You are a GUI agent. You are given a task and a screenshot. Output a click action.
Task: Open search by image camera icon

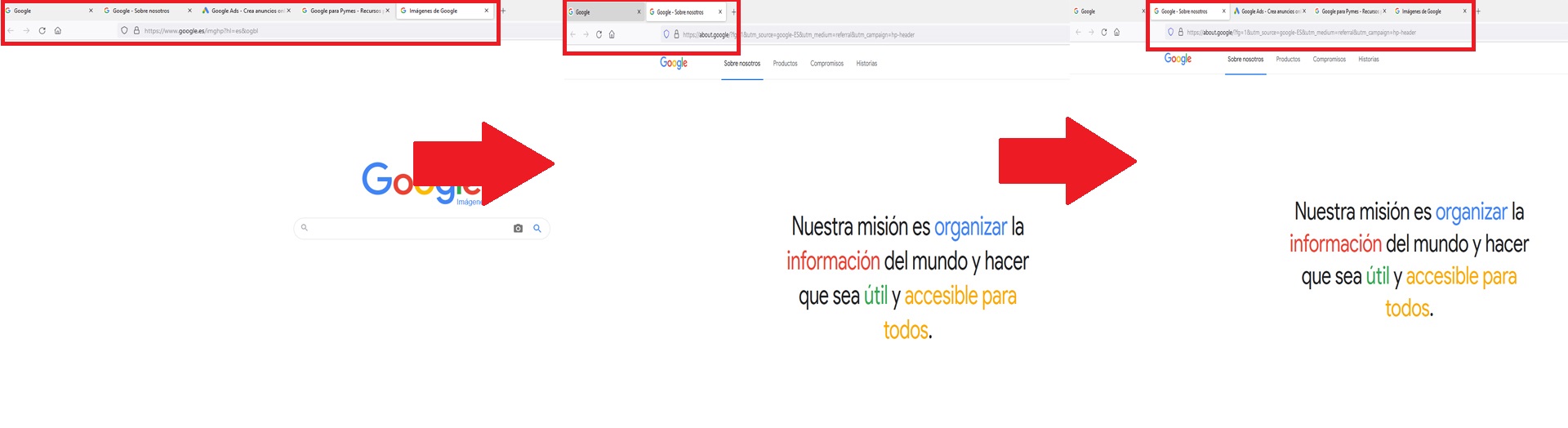[x=518, y=229]
